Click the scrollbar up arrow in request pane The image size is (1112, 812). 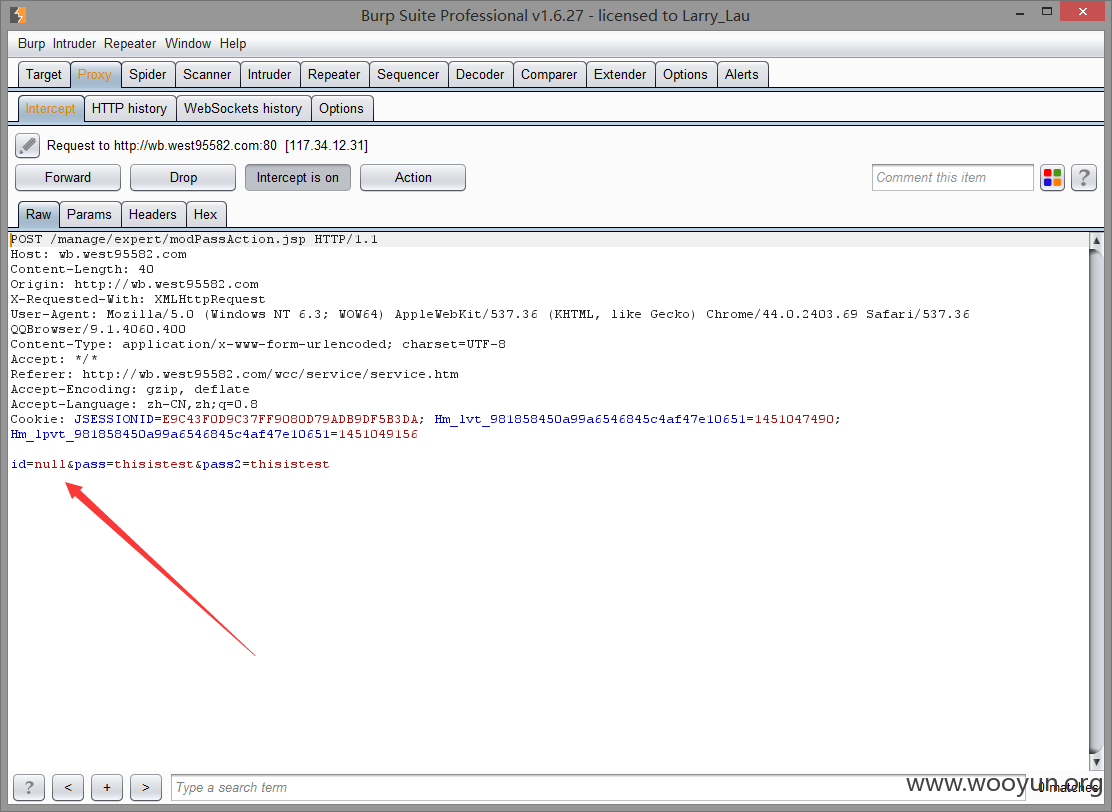coord(1096,240)
